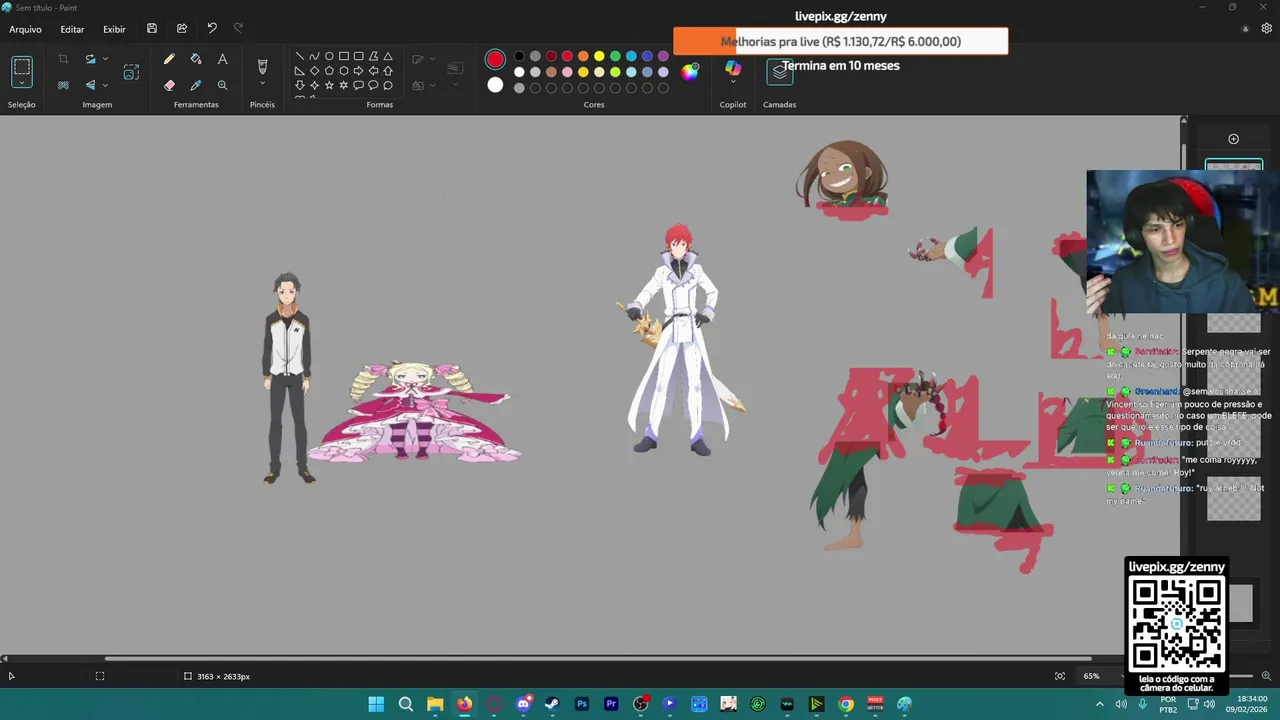Open the Editar menu

(x=72, y=29)
